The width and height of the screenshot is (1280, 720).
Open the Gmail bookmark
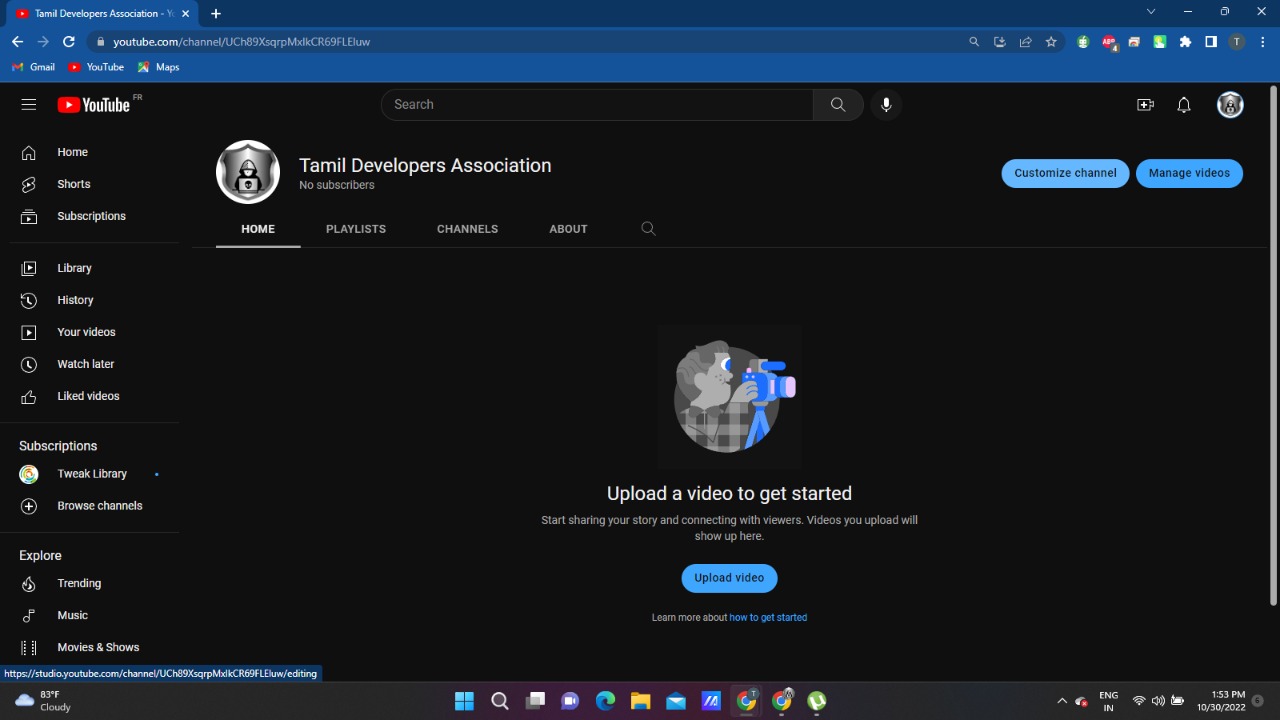pyautogui.click(x=33, y=67)
